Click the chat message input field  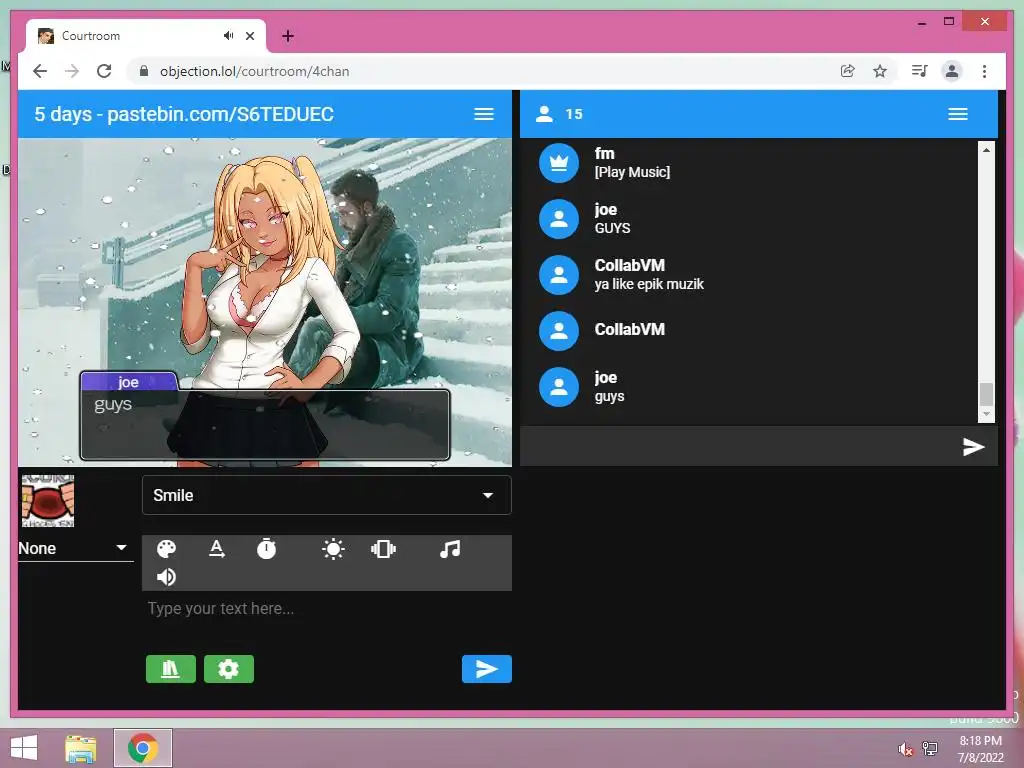[738, 447]
